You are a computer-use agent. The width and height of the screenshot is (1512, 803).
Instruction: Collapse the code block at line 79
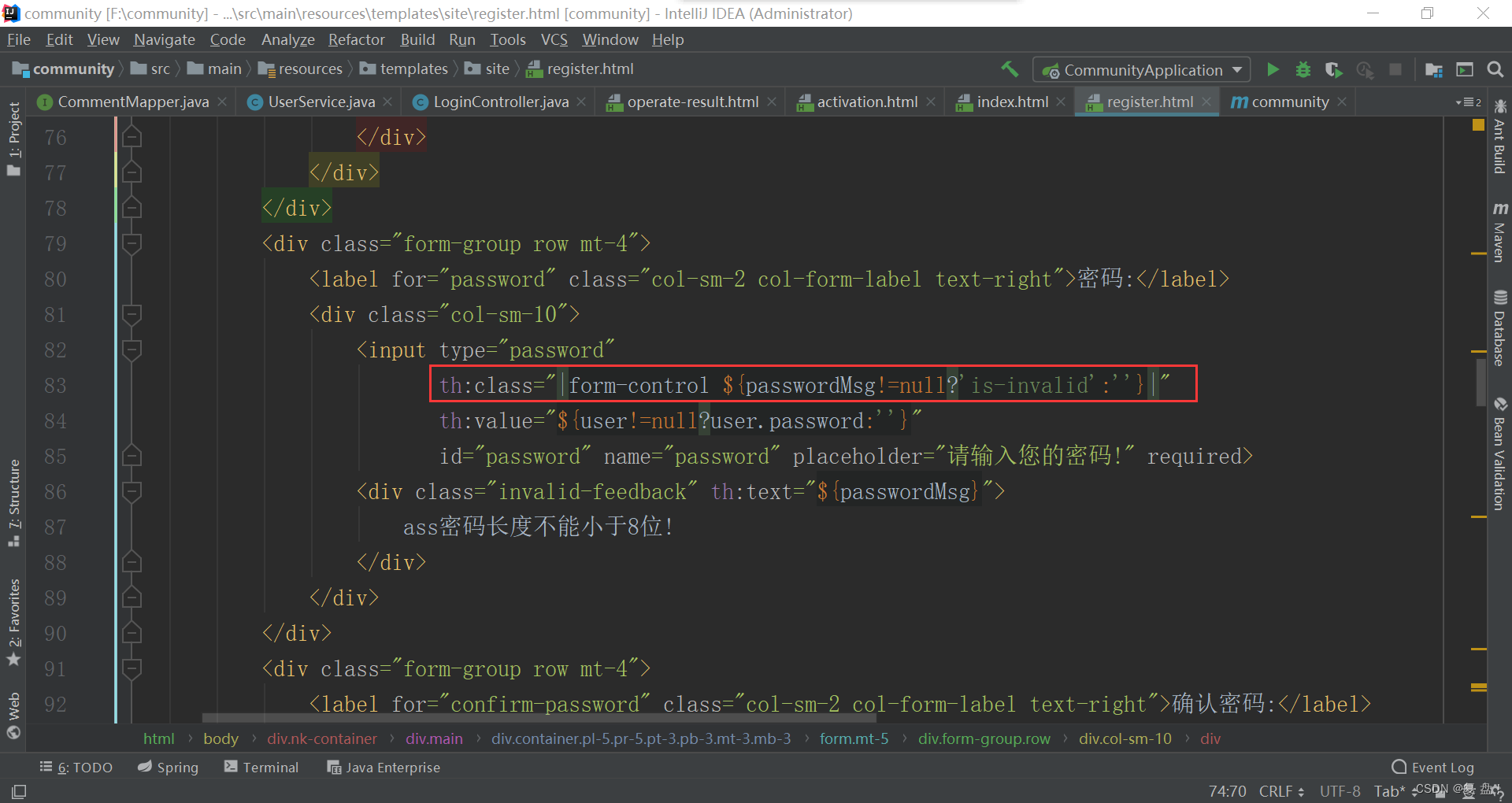tap(132, 243)
